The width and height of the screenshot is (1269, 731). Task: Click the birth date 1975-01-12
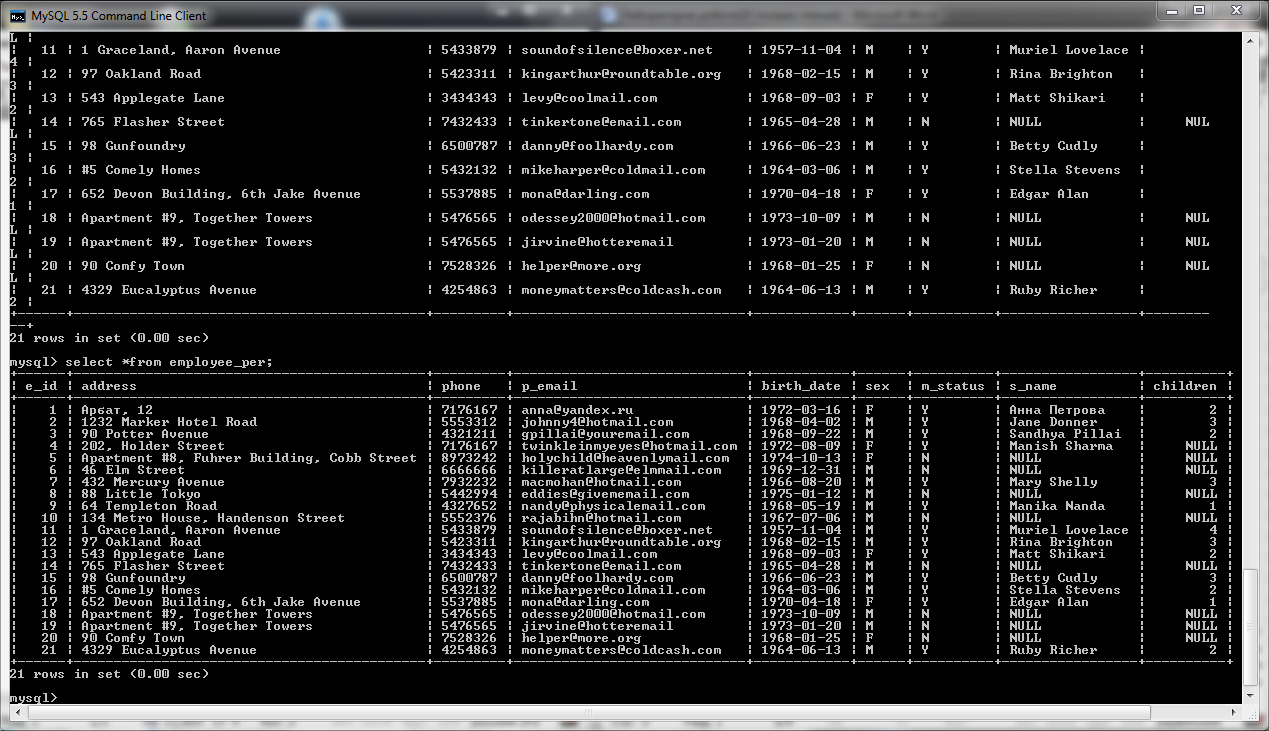tap(801, 494)
